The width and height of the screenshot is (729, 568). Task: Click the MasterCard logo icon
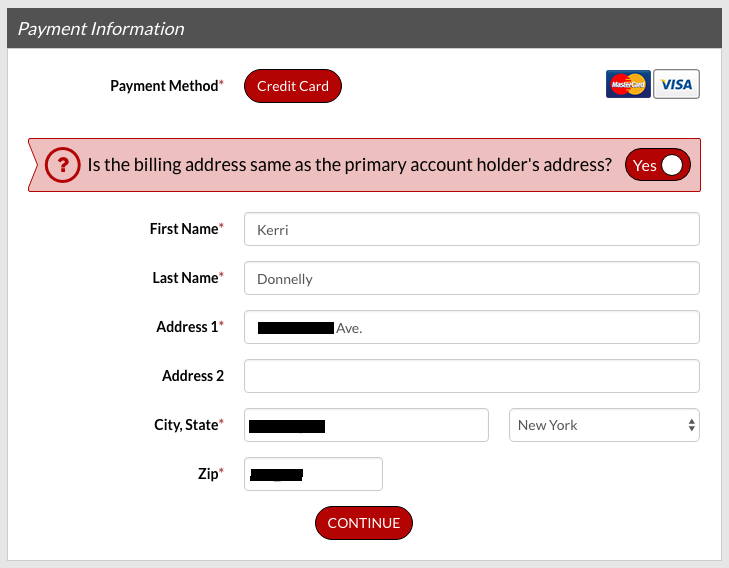click(x=628, y=84)
